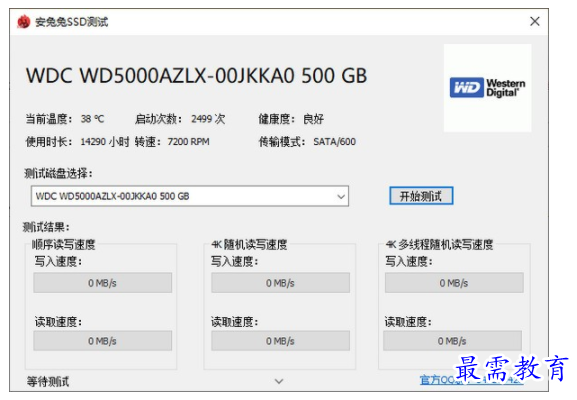Screen dimensions: 577x400
Task: Click sequential read speed 0 MB/s field
Action: point(102,341)
